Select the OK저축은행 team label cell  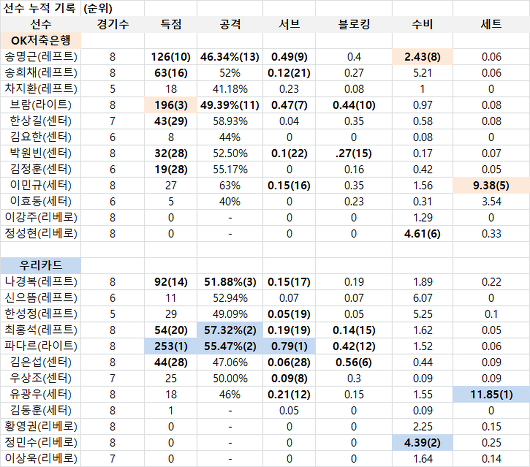coord(41,41)
